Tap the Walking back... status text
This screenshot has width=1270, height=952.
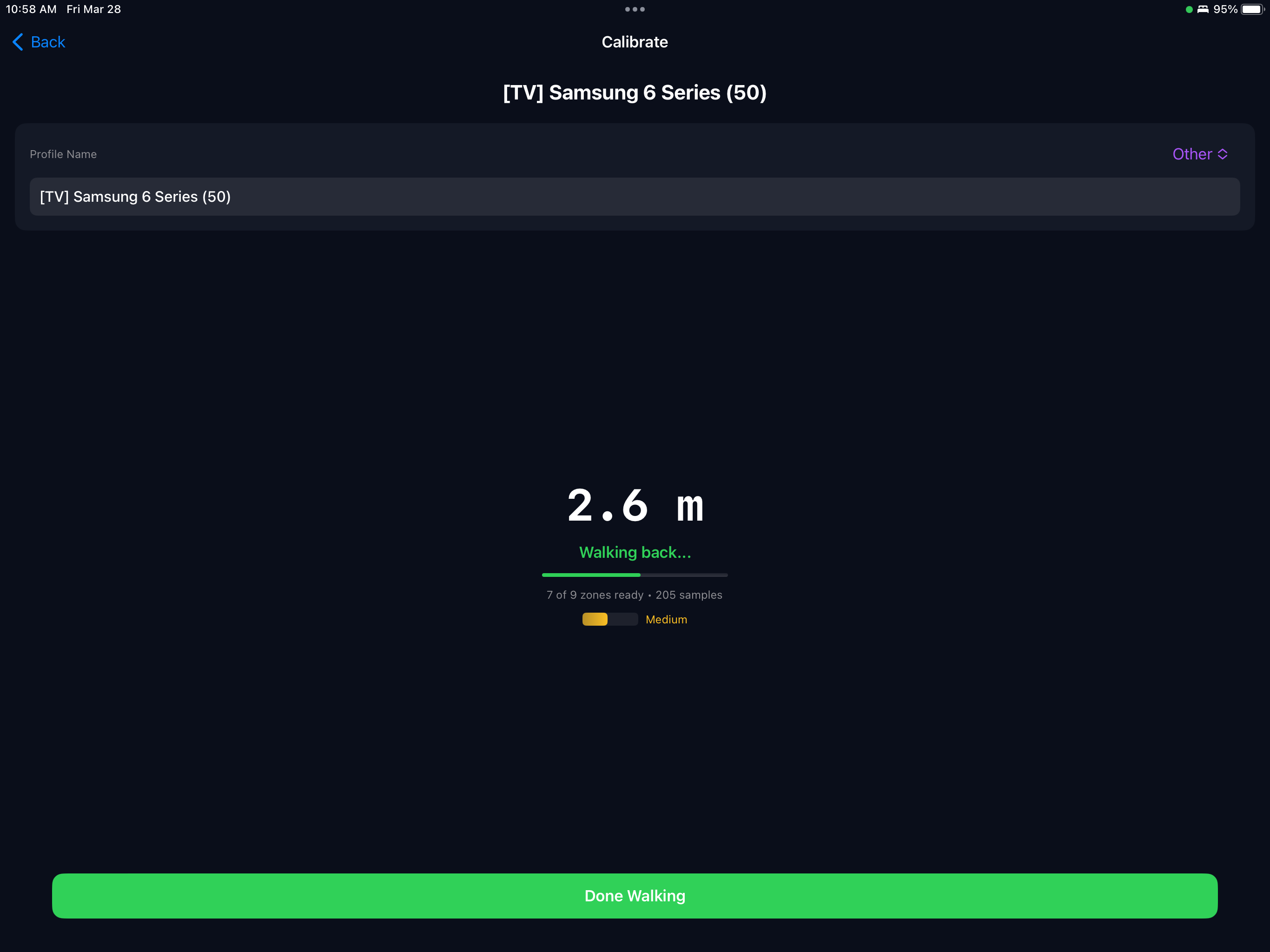click(x=635, y=552)
